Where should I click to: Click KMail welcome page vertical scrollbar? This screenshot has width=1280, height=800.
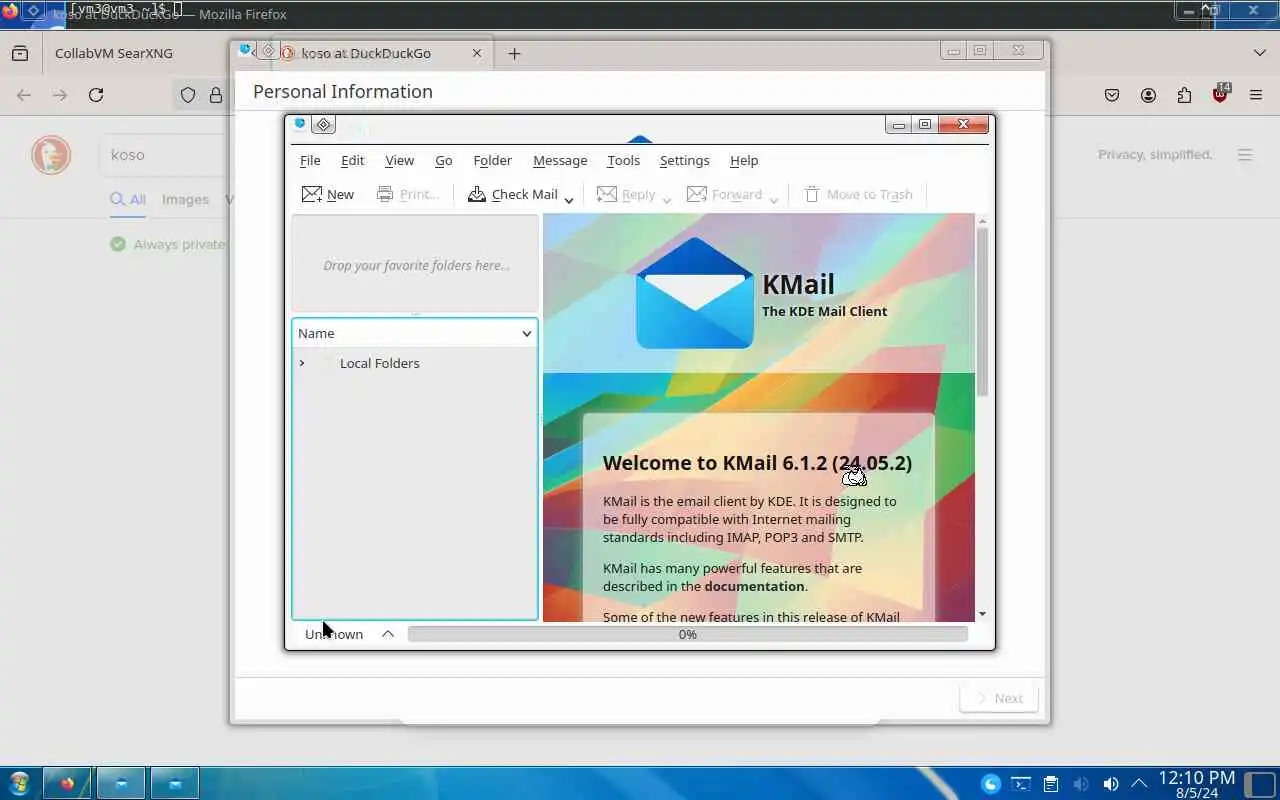pyautogui.click(x=982, y=311)
